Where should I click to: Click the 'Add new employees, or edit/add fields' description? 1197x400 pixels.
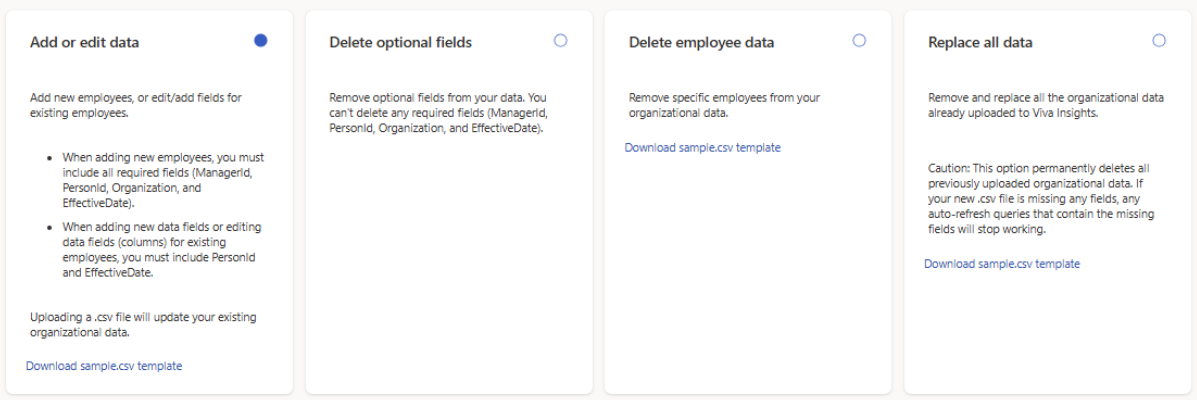tap(135, 105)
